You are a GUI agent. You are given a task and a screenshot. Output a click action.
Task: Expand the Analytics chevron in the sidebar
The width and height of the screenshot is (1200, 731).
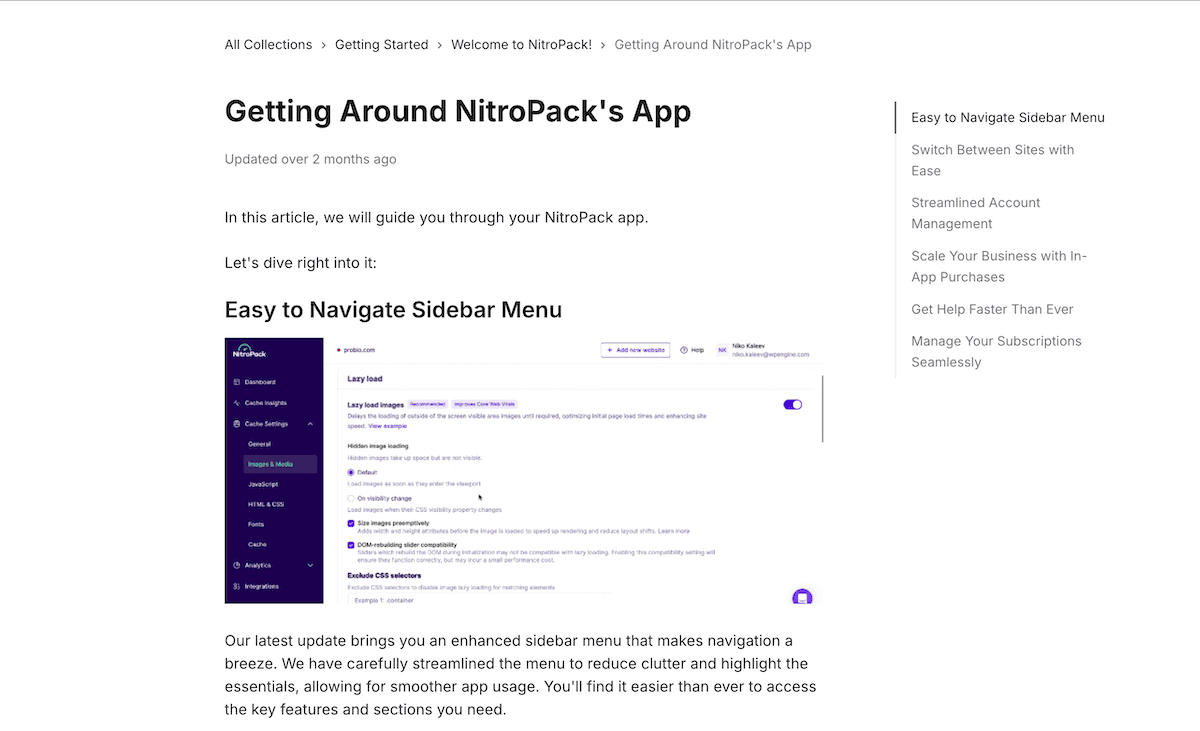tap(311, 565)
